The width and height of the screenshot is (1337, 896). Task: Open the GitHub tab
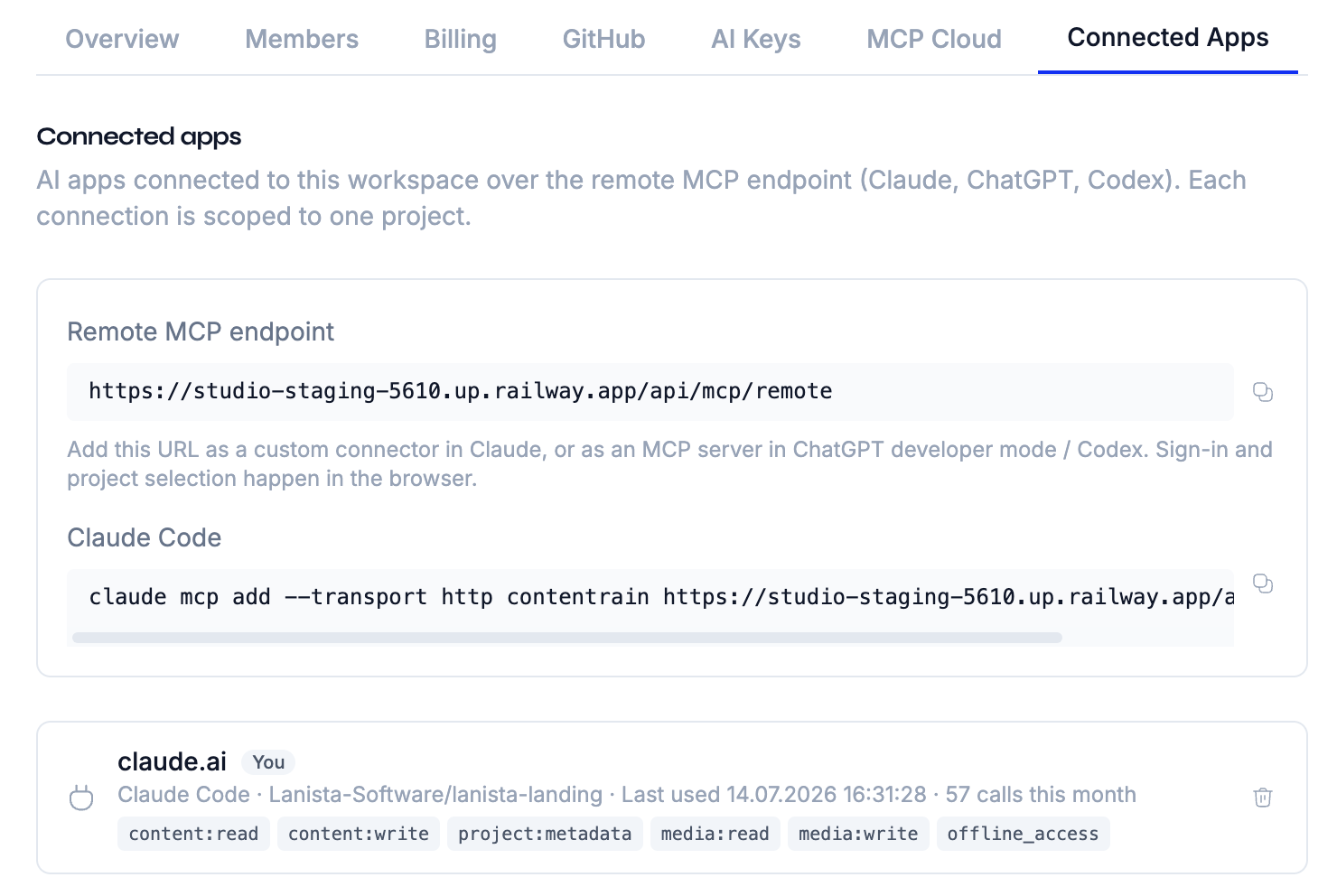[x=603, y=39]
